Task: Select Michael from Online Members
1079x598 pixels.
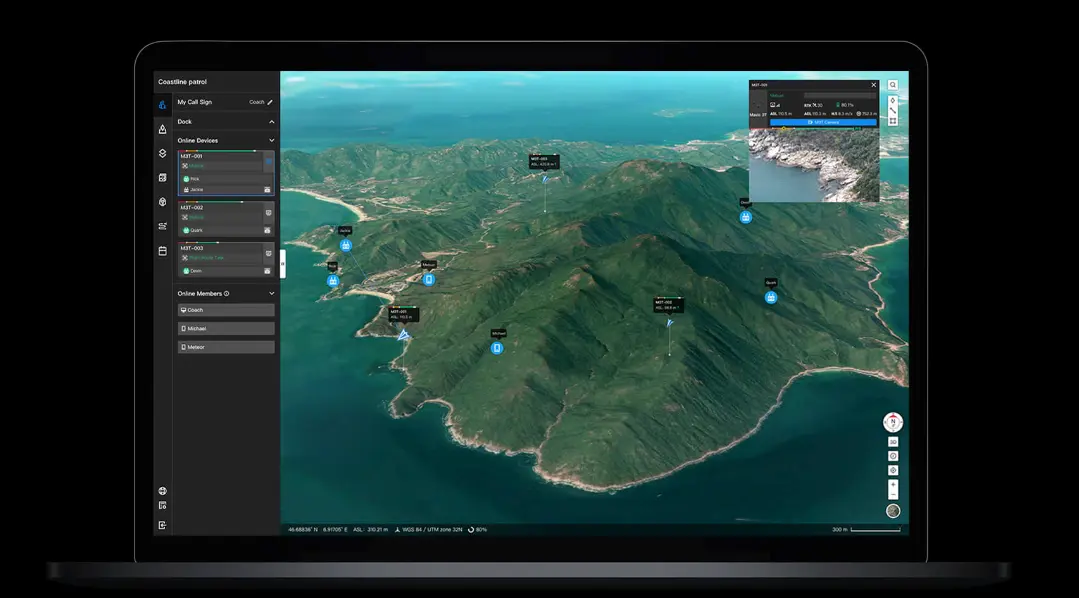Action: click(x=225, y=328)
